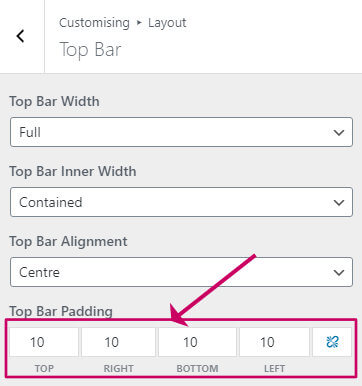Screen dimensions: 362x386
Task: Click the Layout breadcrumb text
Action: [167, 23]
